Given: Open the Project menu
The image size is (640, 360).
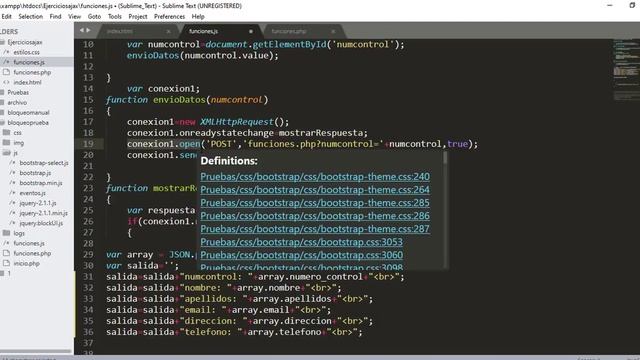Looking at the screenshot, I should [x=138, y=16].
